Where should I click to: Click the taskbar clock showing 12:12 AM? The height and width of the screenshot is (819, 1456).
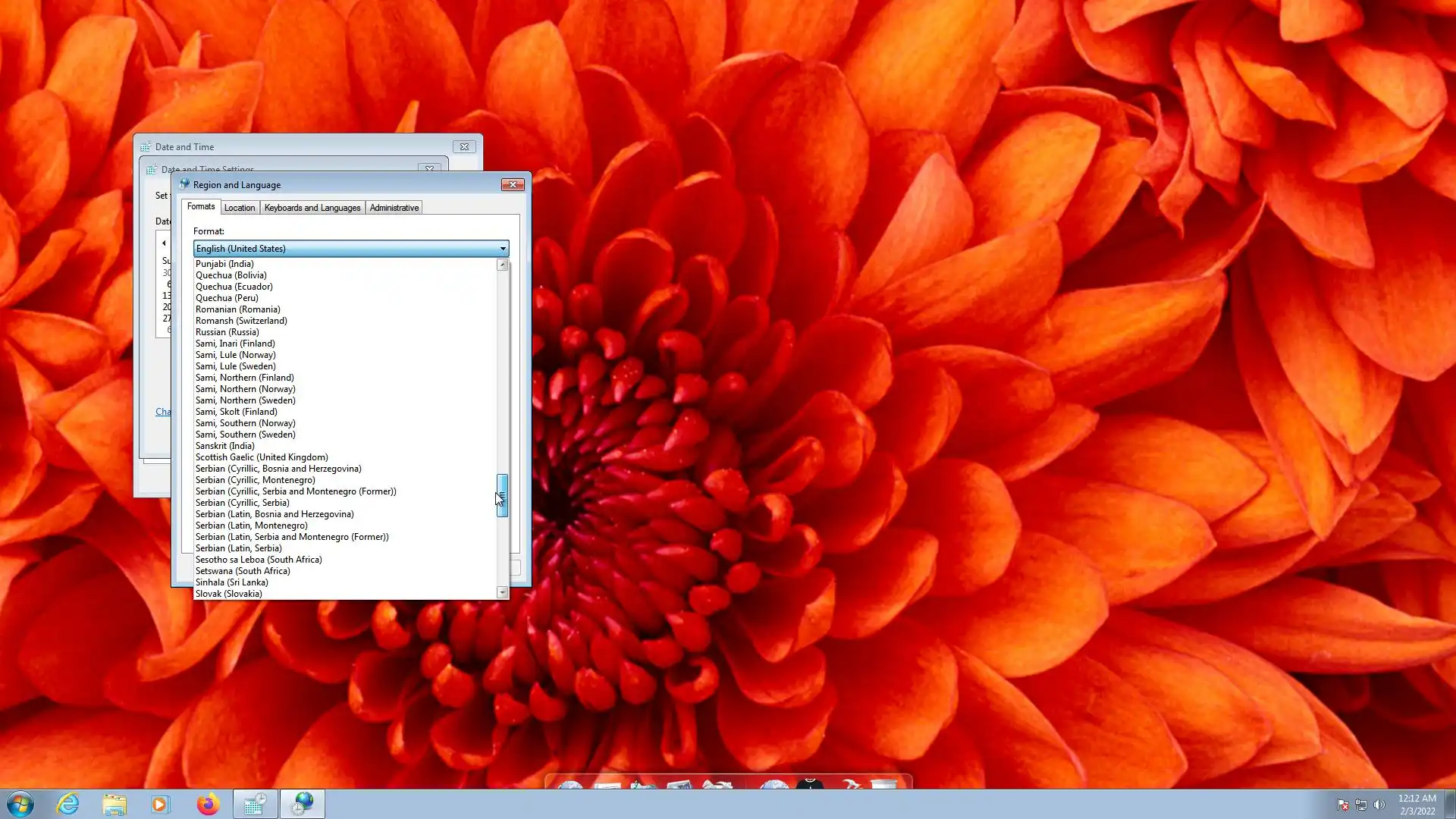[1417, 804]
